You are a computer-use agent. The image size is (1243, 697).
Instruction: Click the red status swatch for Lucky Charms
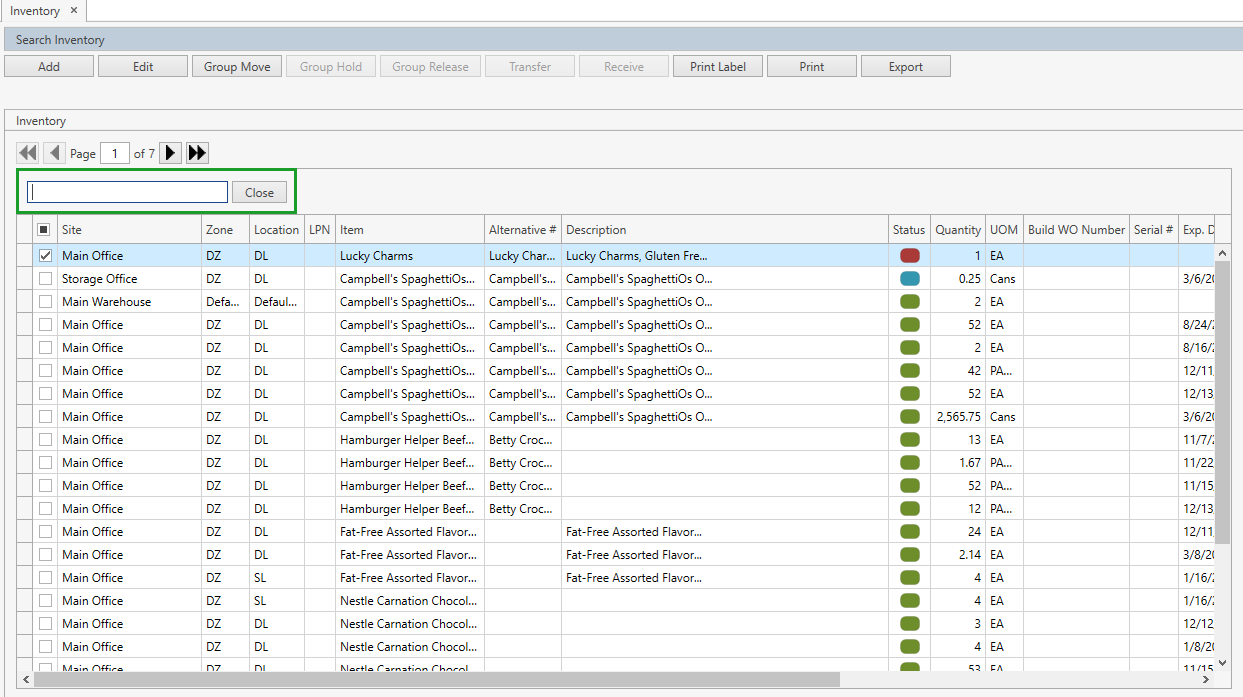point(910,256)
